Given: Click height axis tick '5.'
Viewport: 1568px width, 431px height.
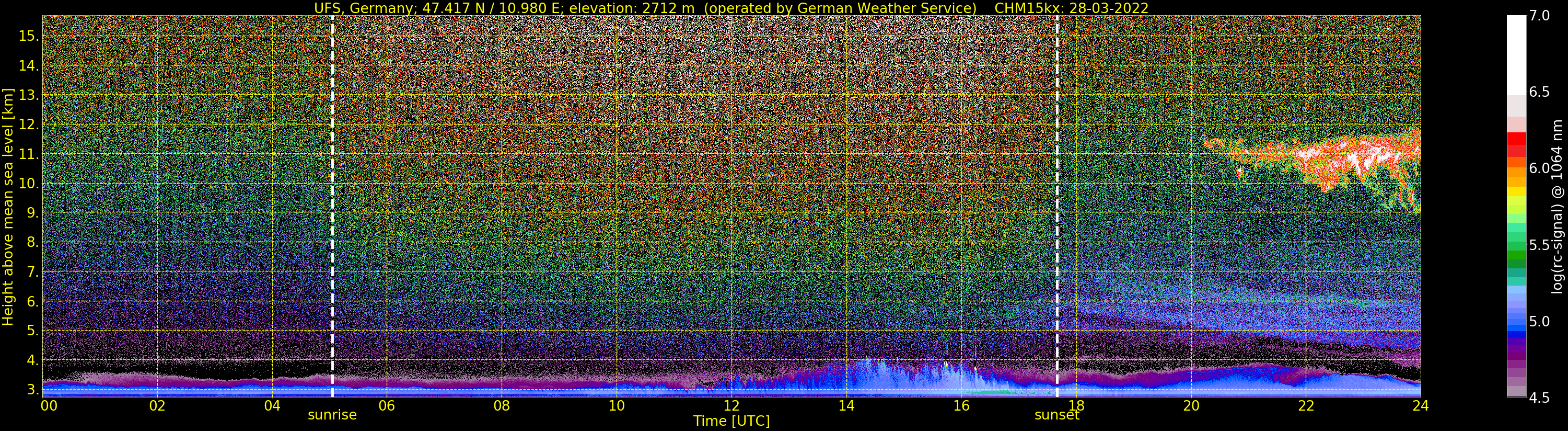Looking at the screenshot, I should point(32,331).
